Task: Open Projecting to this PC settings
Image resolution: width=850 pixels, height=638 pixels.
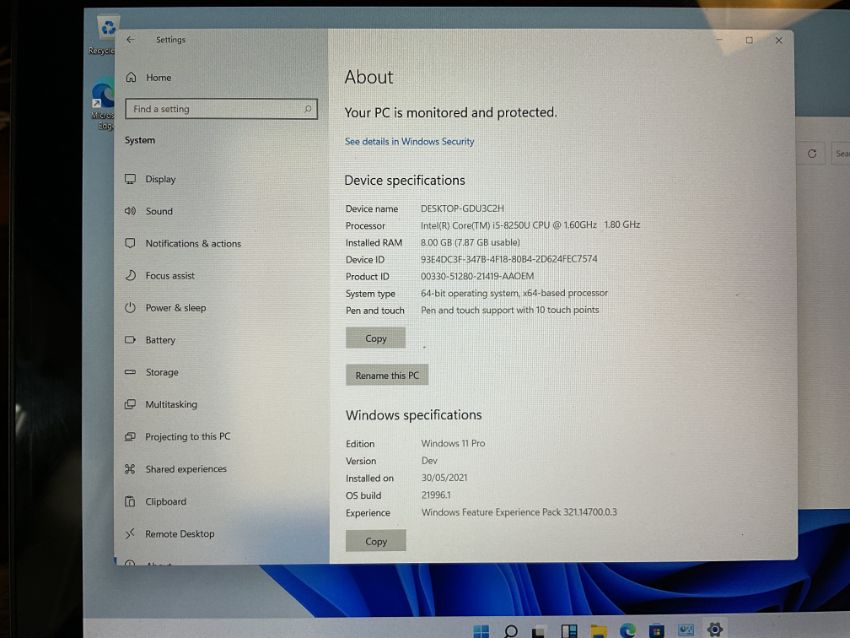Action: (188, 436)
